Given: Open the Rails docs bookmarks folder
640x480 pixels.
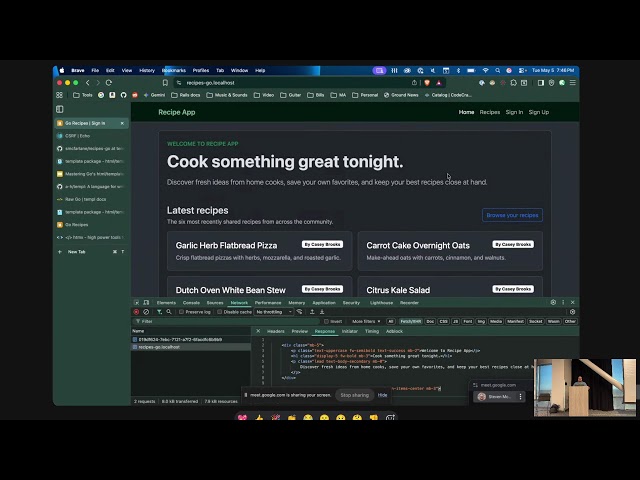Looking at the screenshot, I should (186, 95).
